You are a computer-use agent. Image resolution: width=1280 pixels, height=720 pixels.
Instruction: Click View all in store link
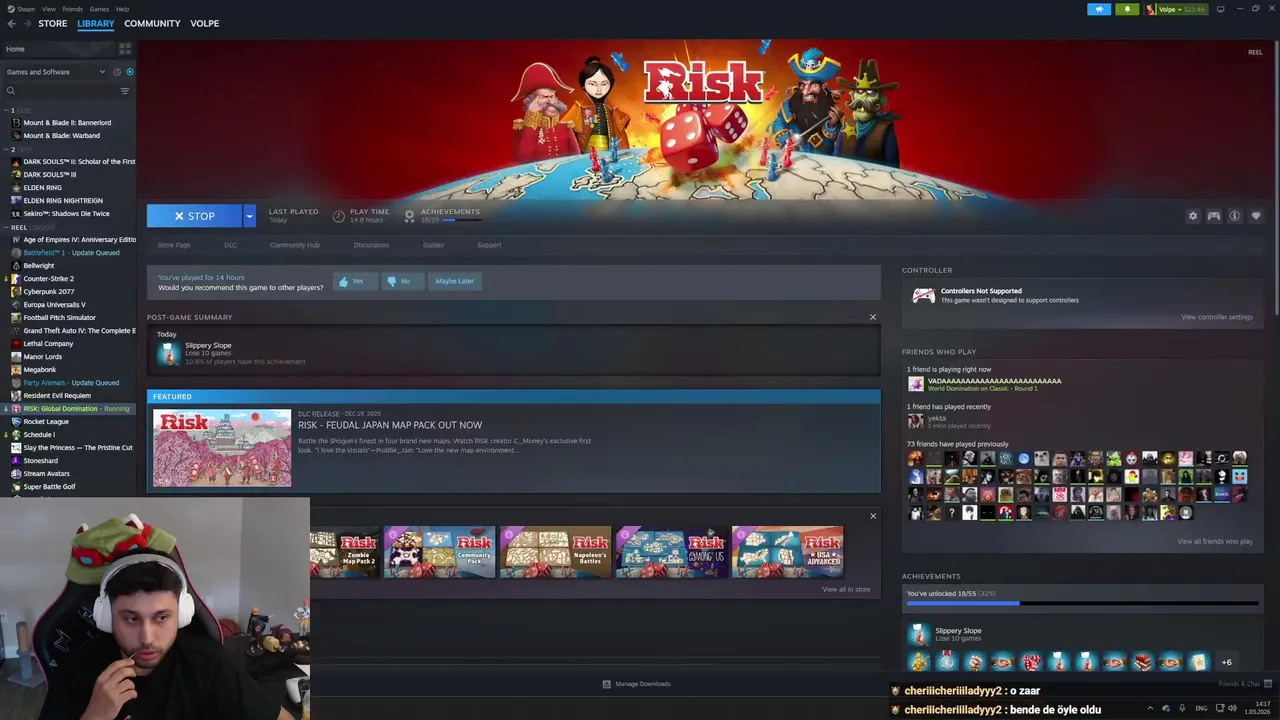846,589
